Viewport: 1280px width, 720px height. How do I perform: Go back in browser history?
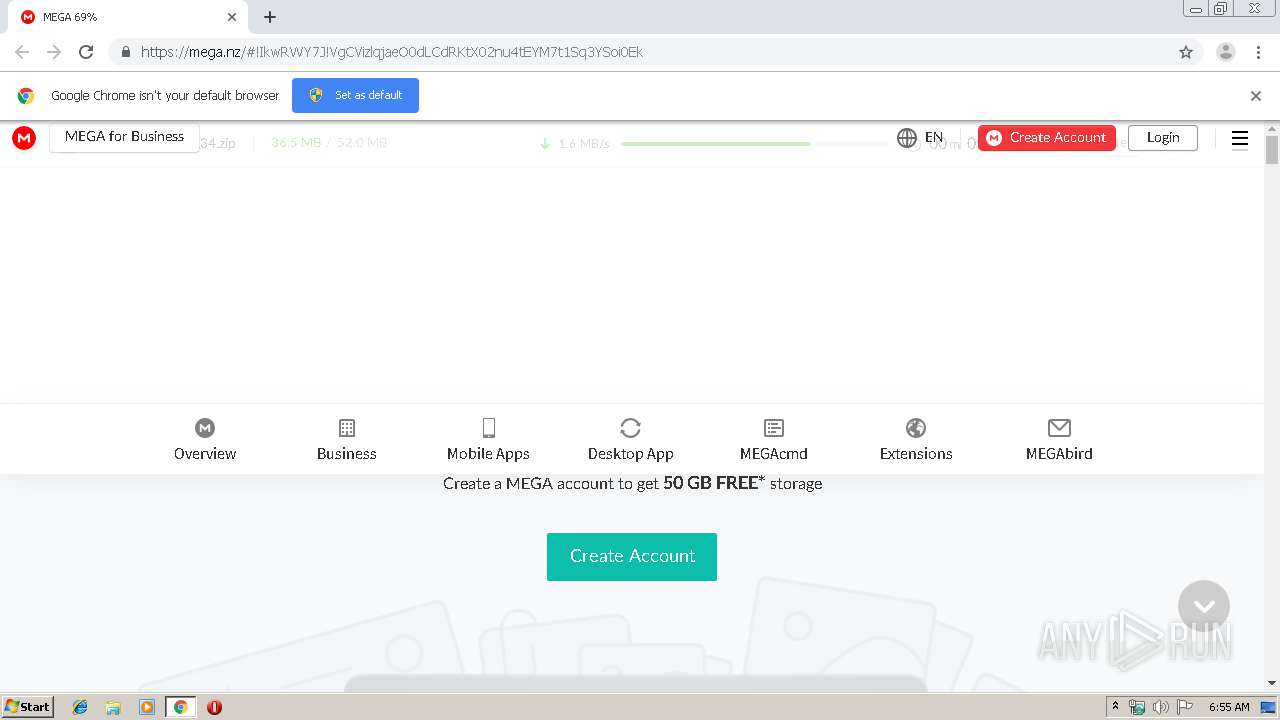pos(22,52)
